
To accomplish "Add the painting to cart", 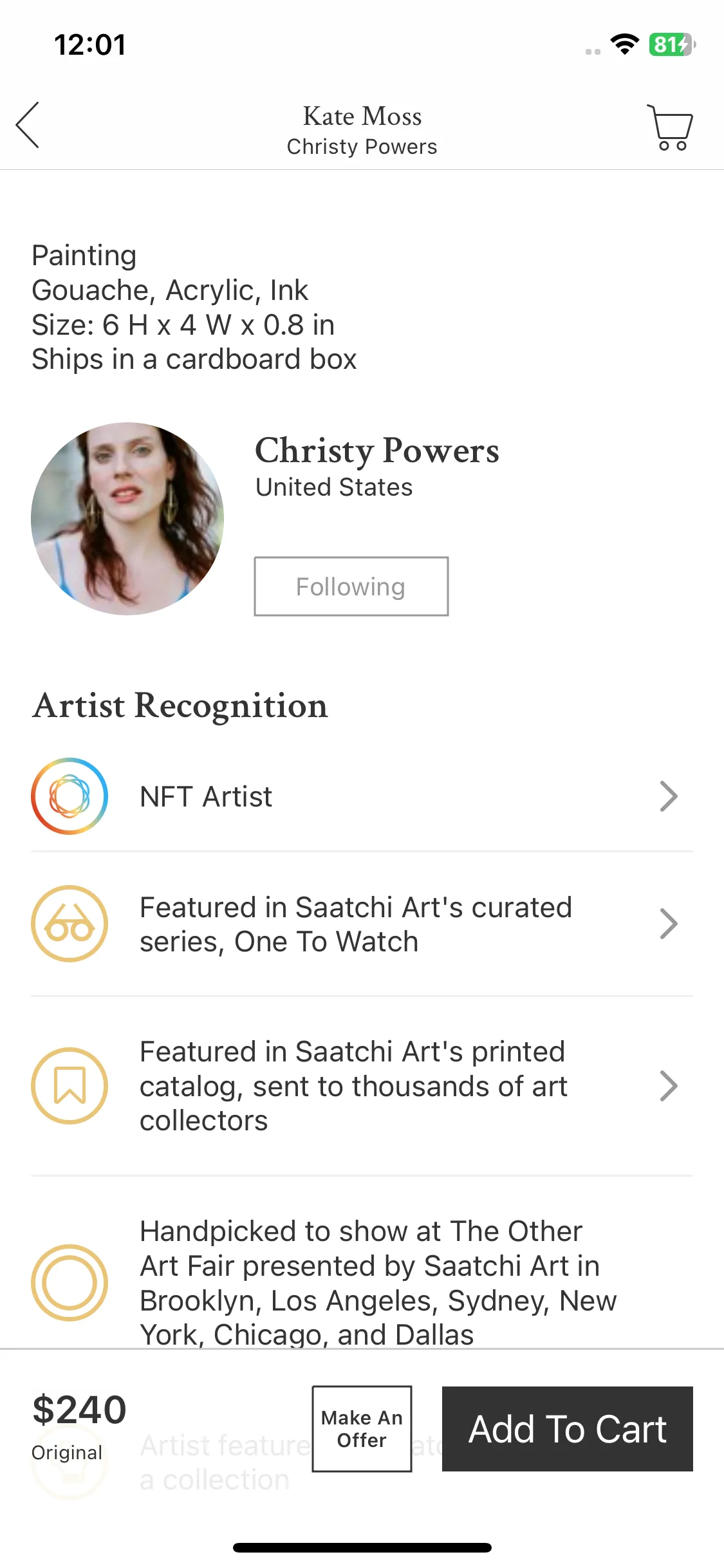I will pyautogui.click(x=568, y=1429).
